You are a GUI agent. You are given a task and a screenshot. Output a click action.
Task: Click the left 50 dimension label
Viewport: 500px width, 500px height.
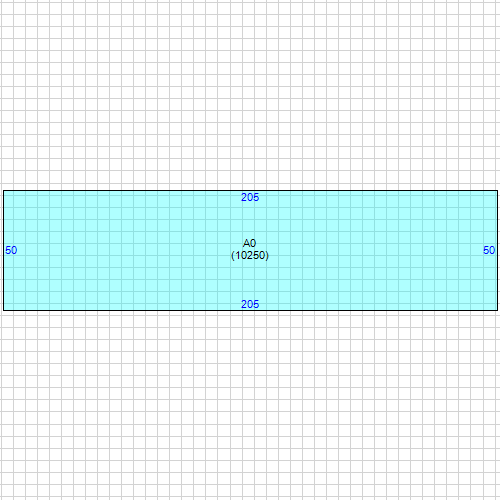click(x=11, y=250)
